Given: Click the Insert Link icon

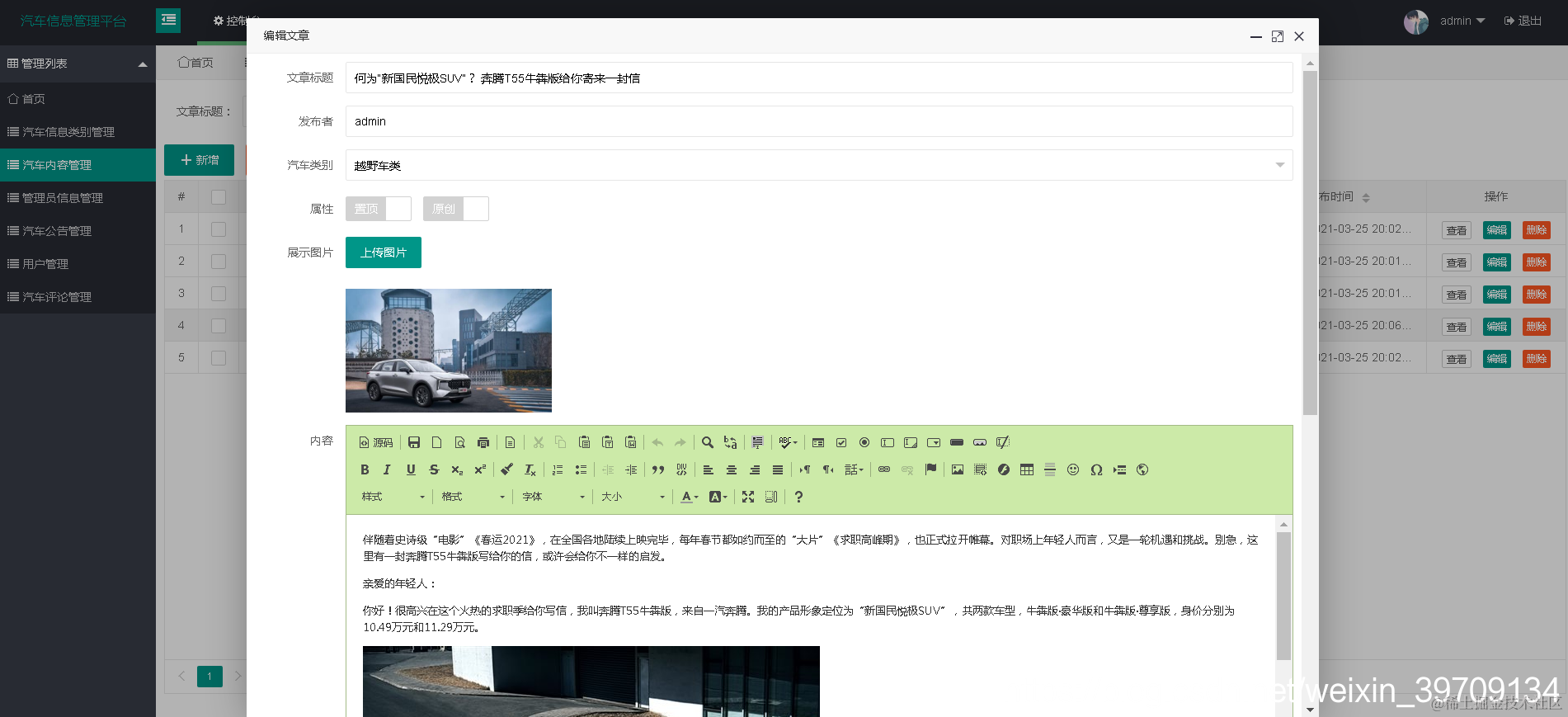Looking at the screenshot, I should click(884, 470).
